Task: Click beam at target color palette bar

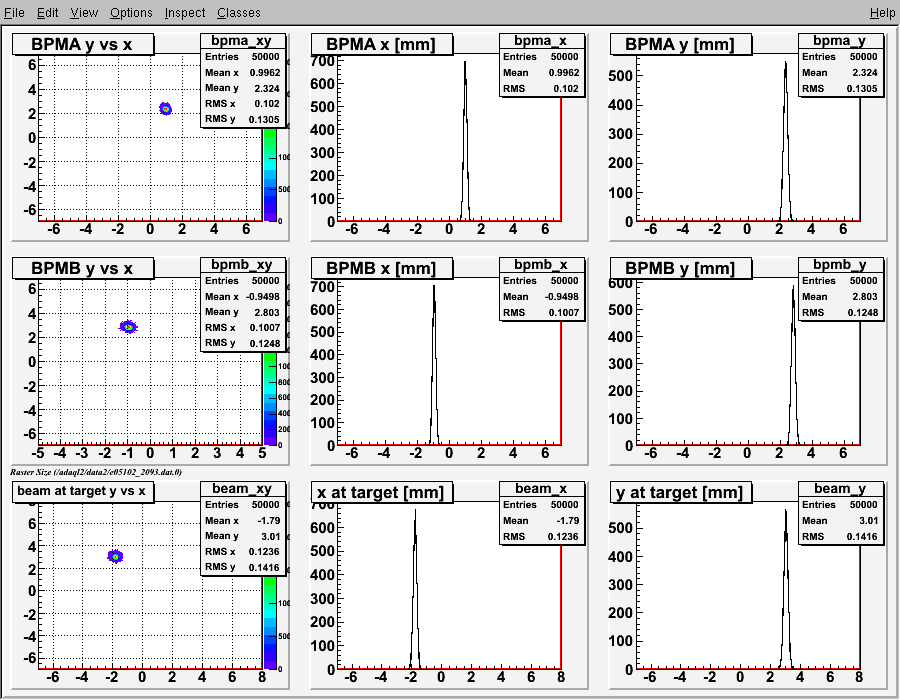Action: pos(270,623)
